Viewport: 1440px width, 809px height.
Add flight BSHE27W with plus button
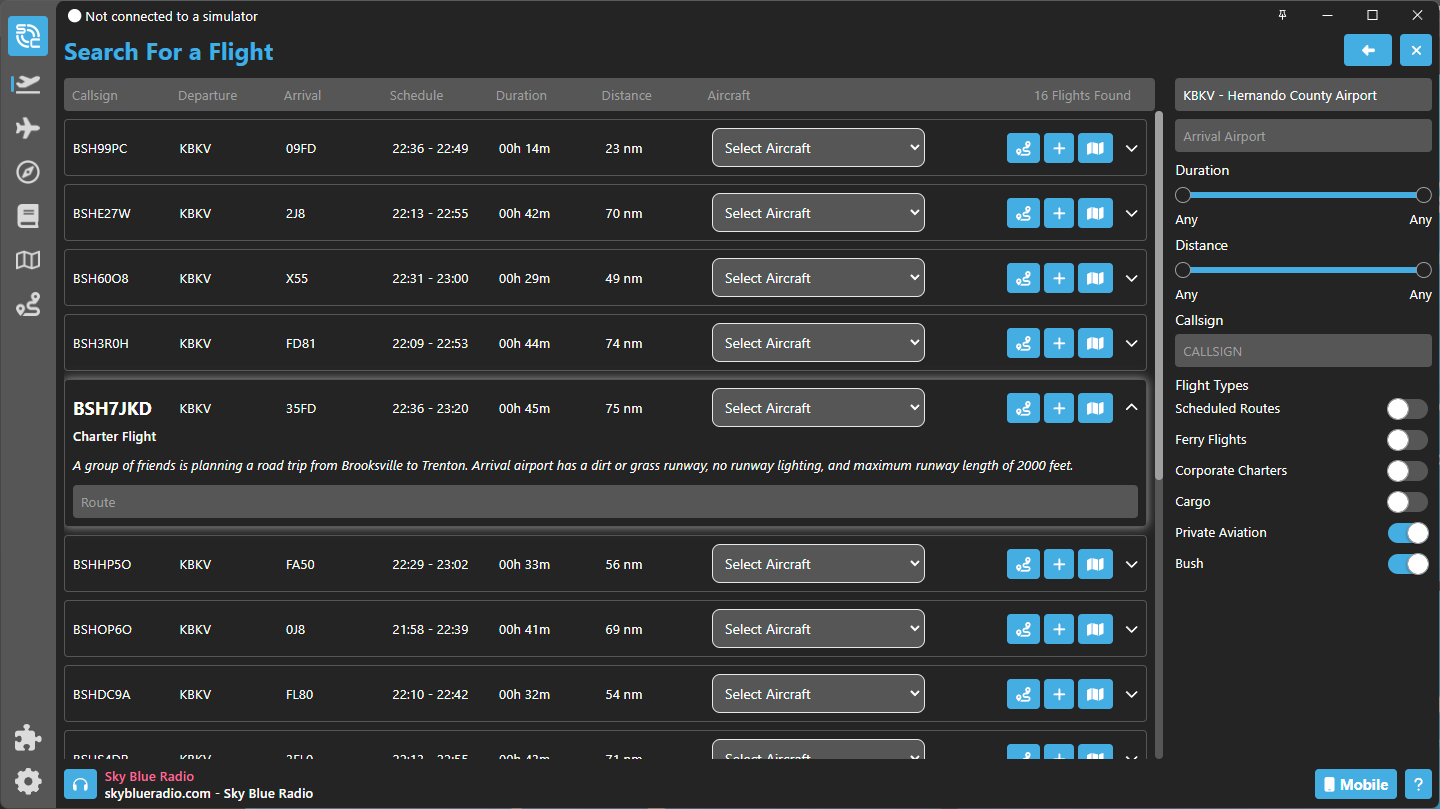click(1059, 213)
